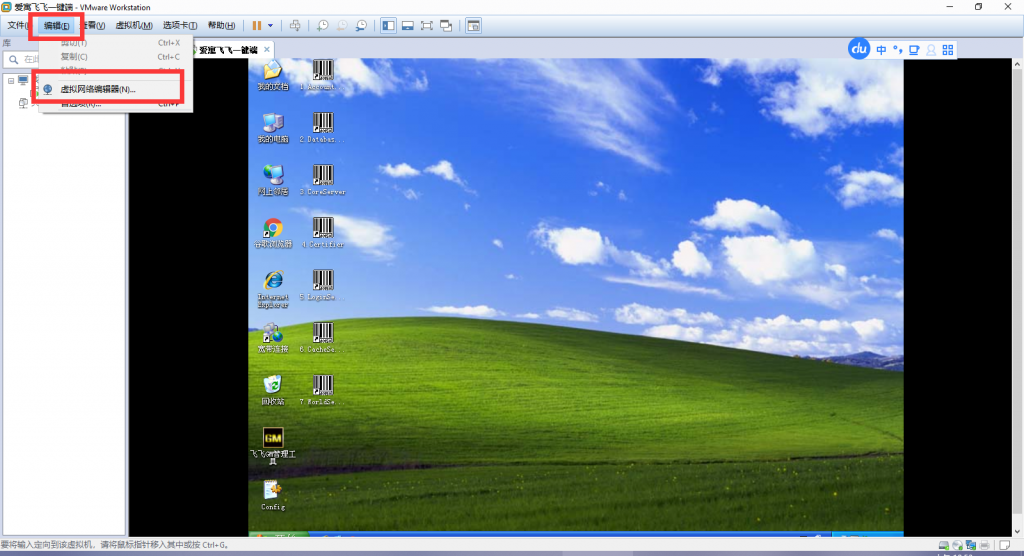Image resolution: width=1024 pixels, height=556 pixels.
Task: Select the 网上邻居 desktop icon
Action: [x=273, y=180]
